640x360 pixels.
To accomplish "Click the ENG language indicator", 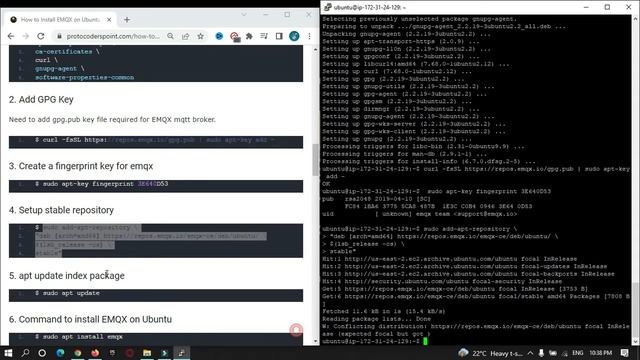I will click(578, 353).
